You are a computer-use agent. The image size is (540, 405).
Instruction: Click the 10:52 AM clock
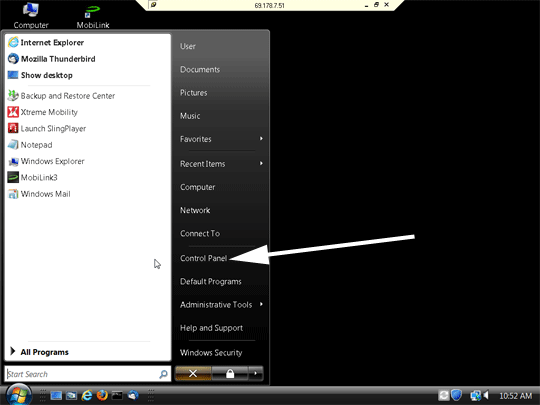tap(516, 396)
